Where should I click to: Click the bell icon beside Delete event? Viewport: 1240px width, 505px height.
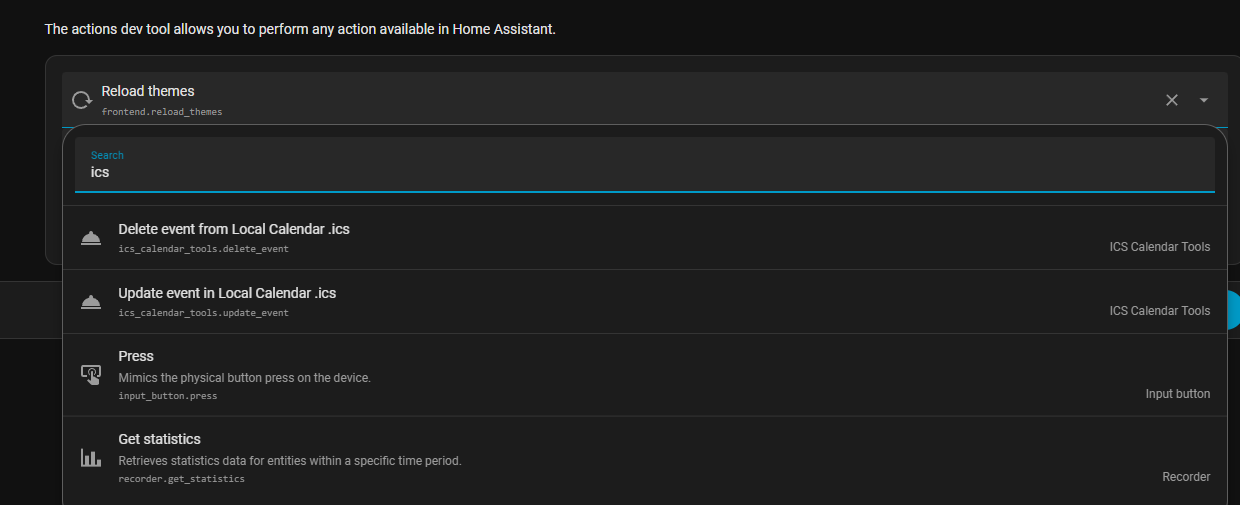(x=91, y=238)
